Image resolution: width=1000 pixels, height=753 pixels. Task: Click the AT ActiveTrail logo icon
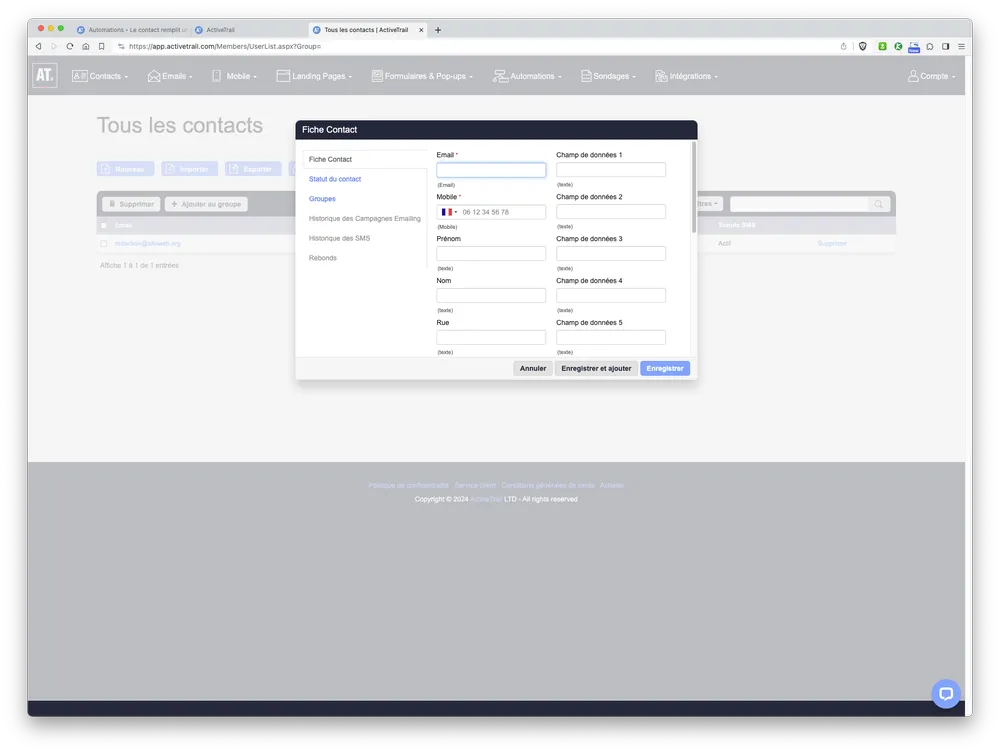(44, 75)
